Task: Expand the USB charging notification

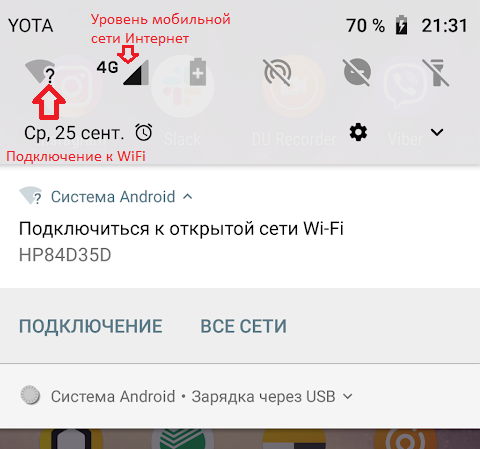Action: [348, 396]
